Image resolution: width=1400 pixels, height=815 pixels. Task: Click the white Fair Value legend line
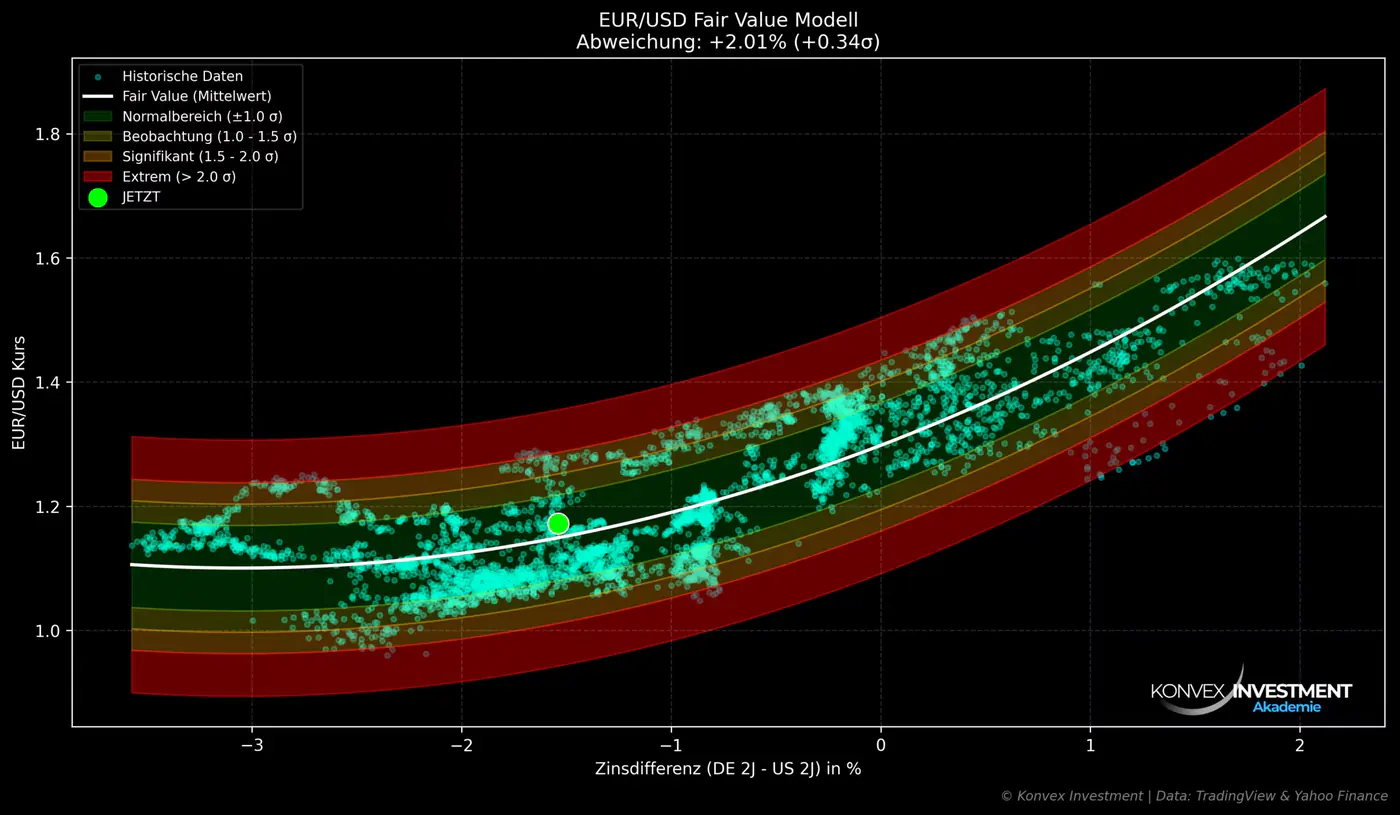tap(98, 96)
